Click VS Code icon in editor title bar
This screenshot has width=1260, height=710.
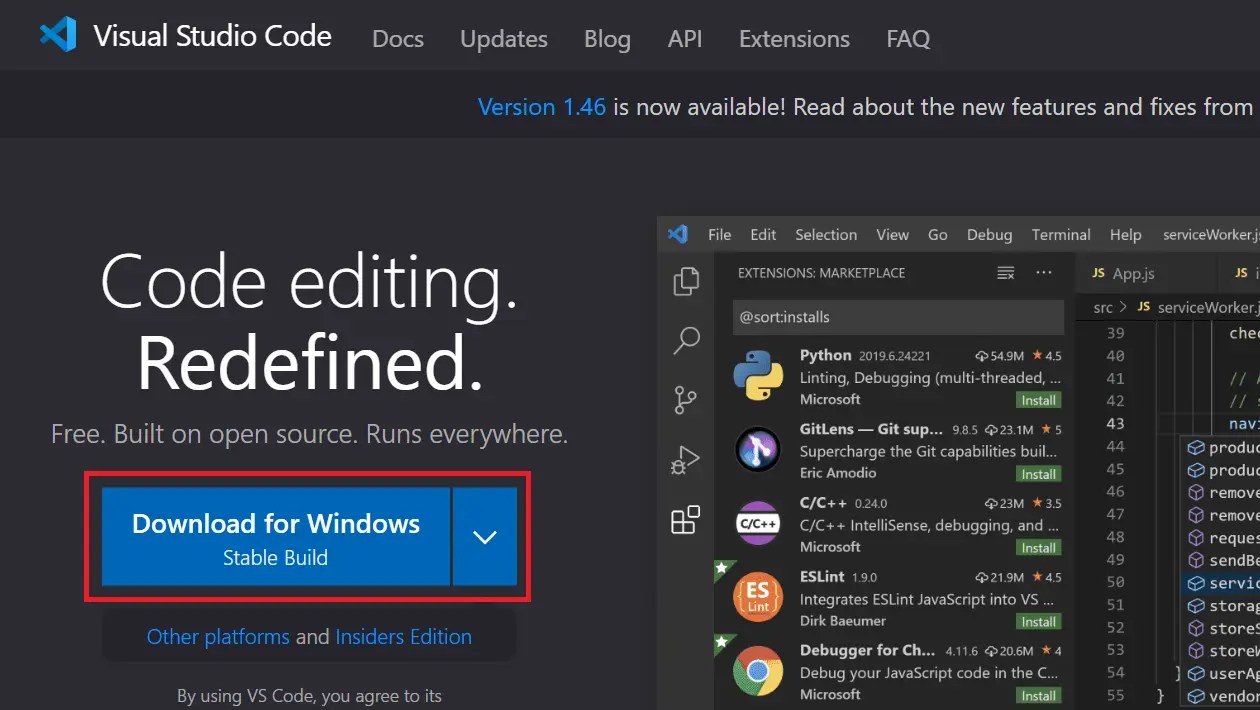click(x=678, y=234)
